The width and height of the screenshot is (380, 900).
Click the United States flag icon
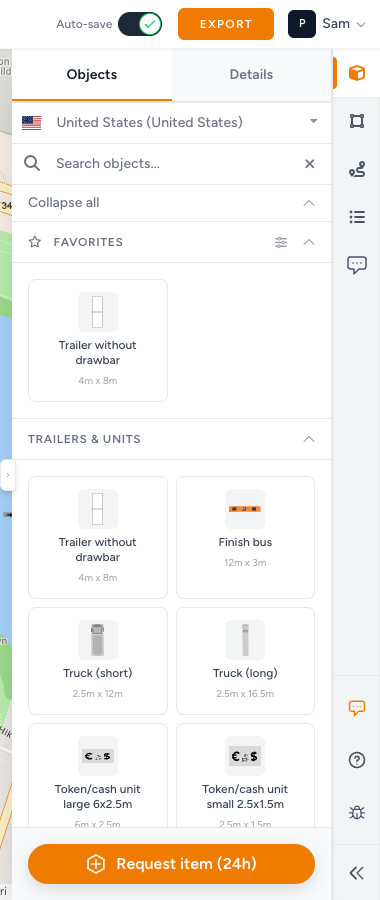[x=32, y=123]
